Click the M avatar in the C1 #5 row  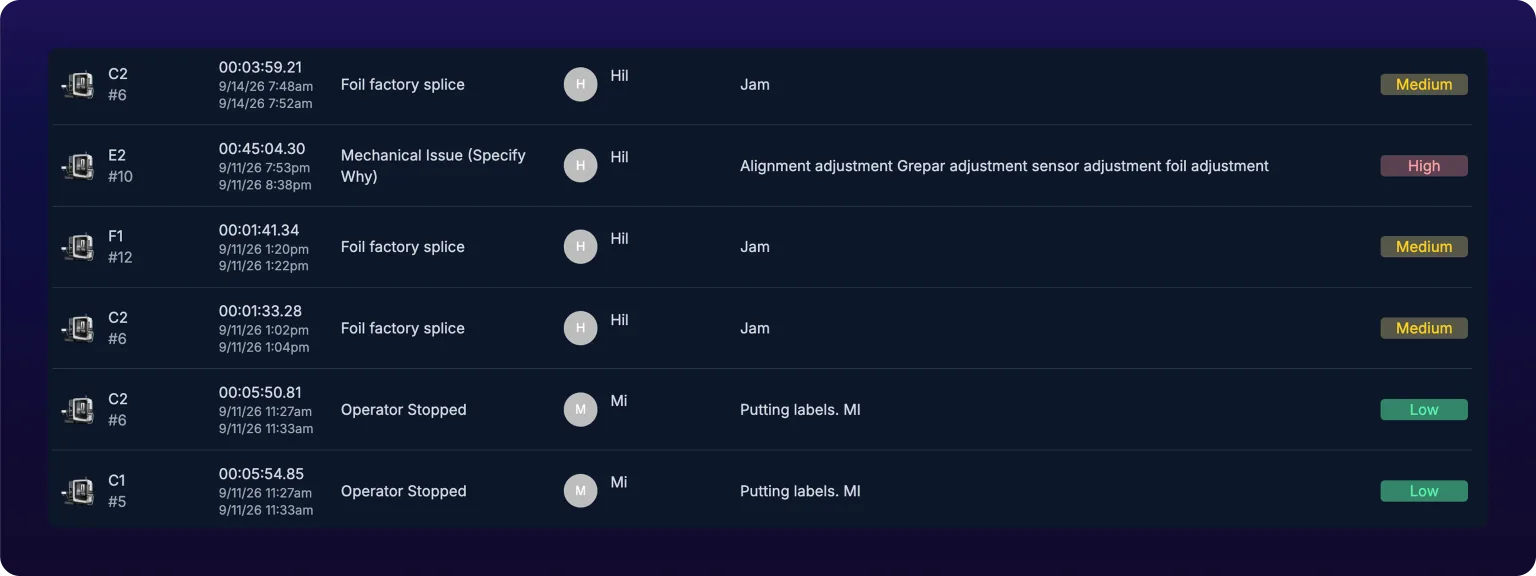point(581,491)
